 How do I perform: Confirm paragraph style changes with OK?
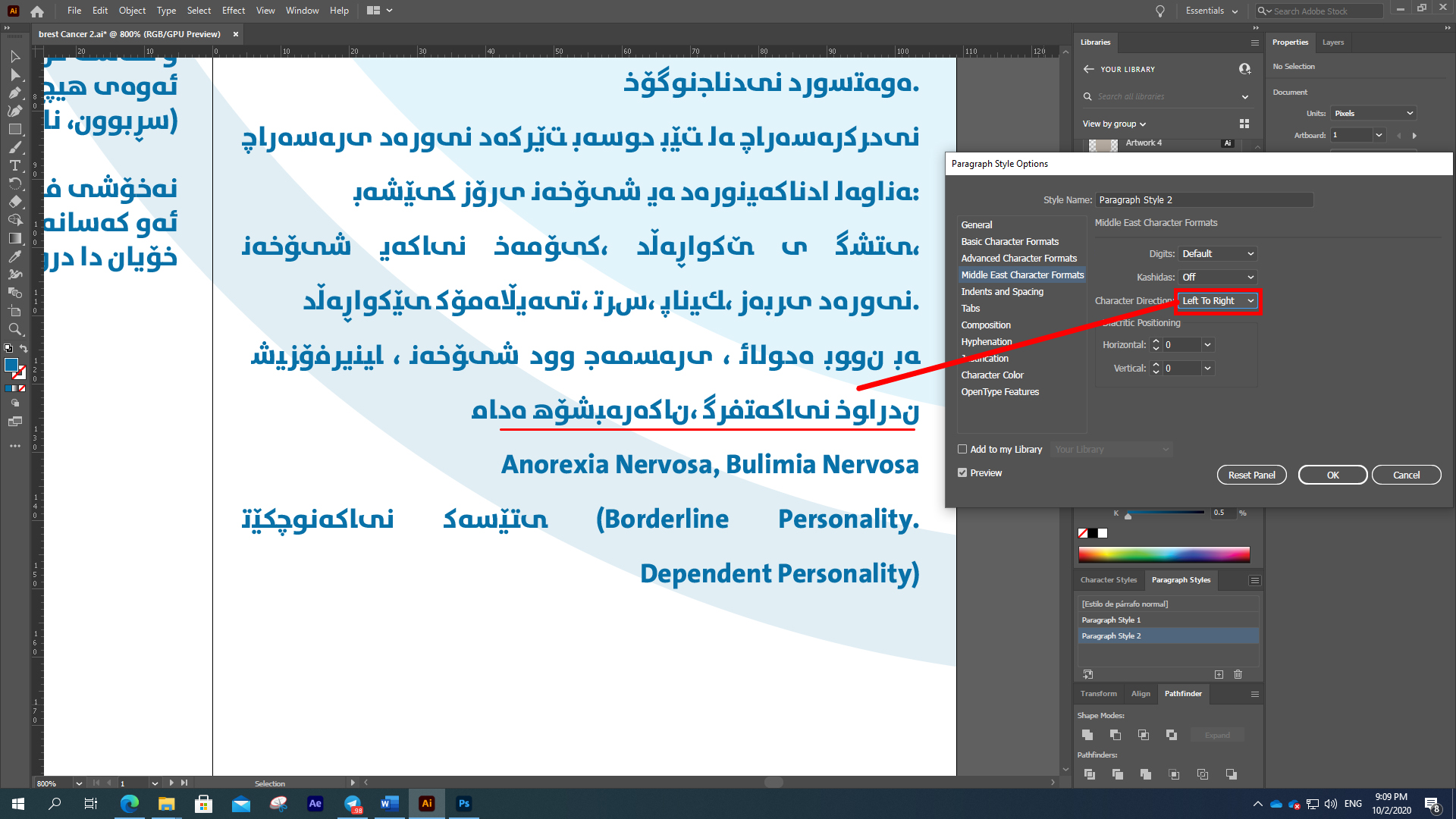click(1332, 474)
